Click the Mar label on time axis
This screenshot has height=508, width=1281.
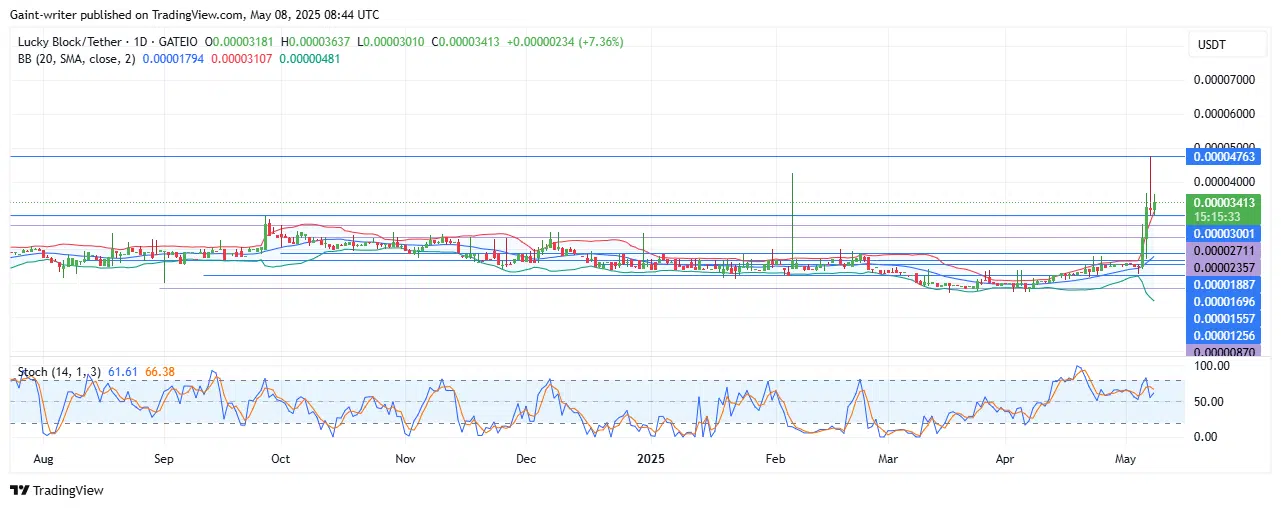[x=886, y=459]
